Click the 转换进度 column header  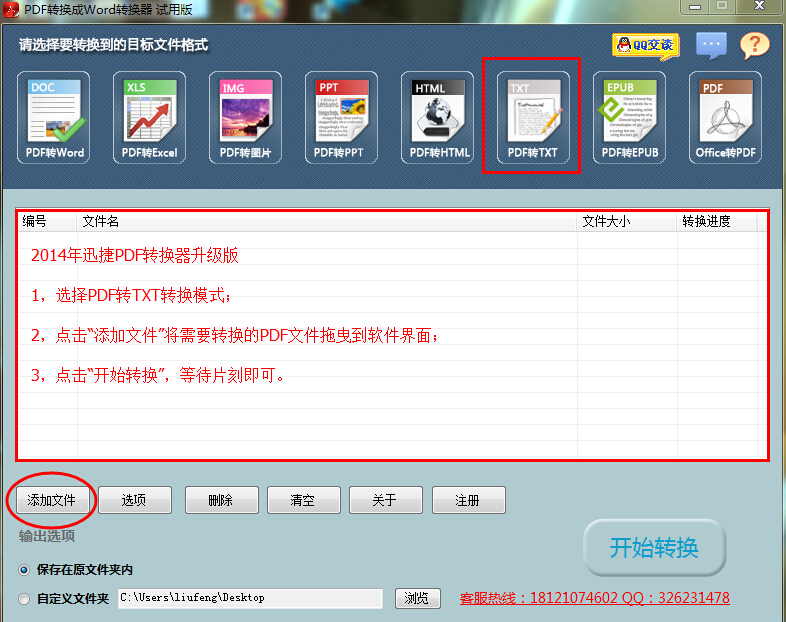pos(717,222)
